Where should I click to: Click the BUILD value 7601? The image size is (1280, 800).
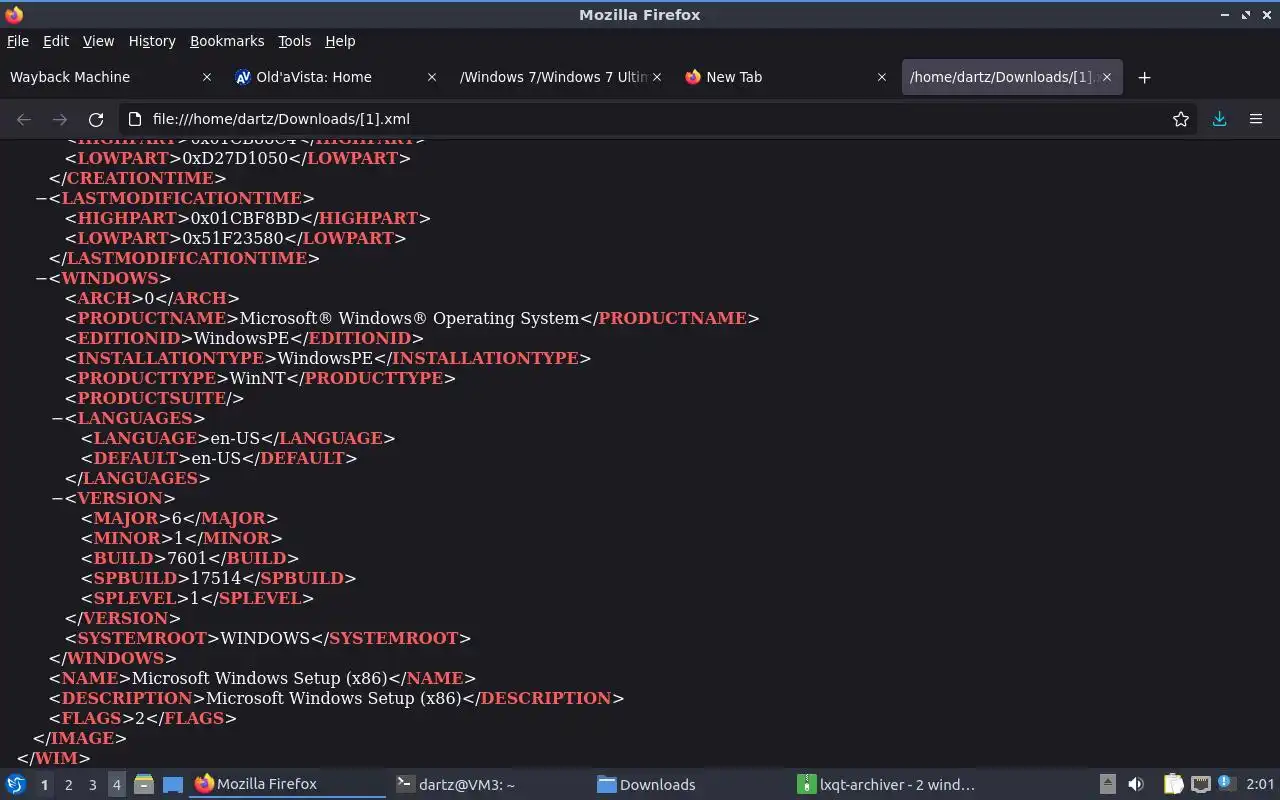[187, 558]
